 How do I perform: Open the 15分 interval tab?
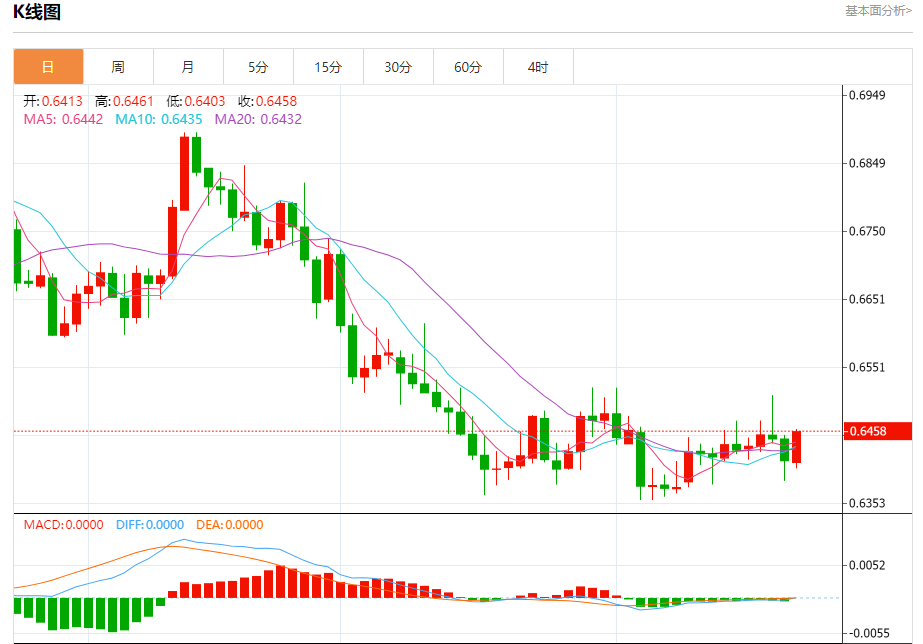point(328,67)
